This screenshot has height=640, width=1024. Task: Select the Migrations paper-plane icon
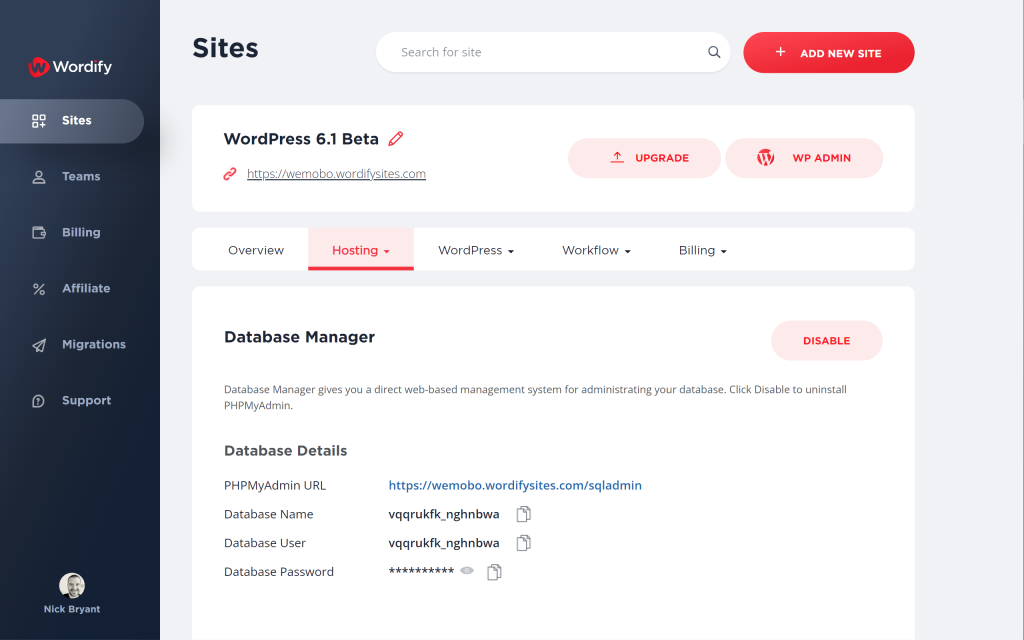pyautogui.click(x=38, y=344)
